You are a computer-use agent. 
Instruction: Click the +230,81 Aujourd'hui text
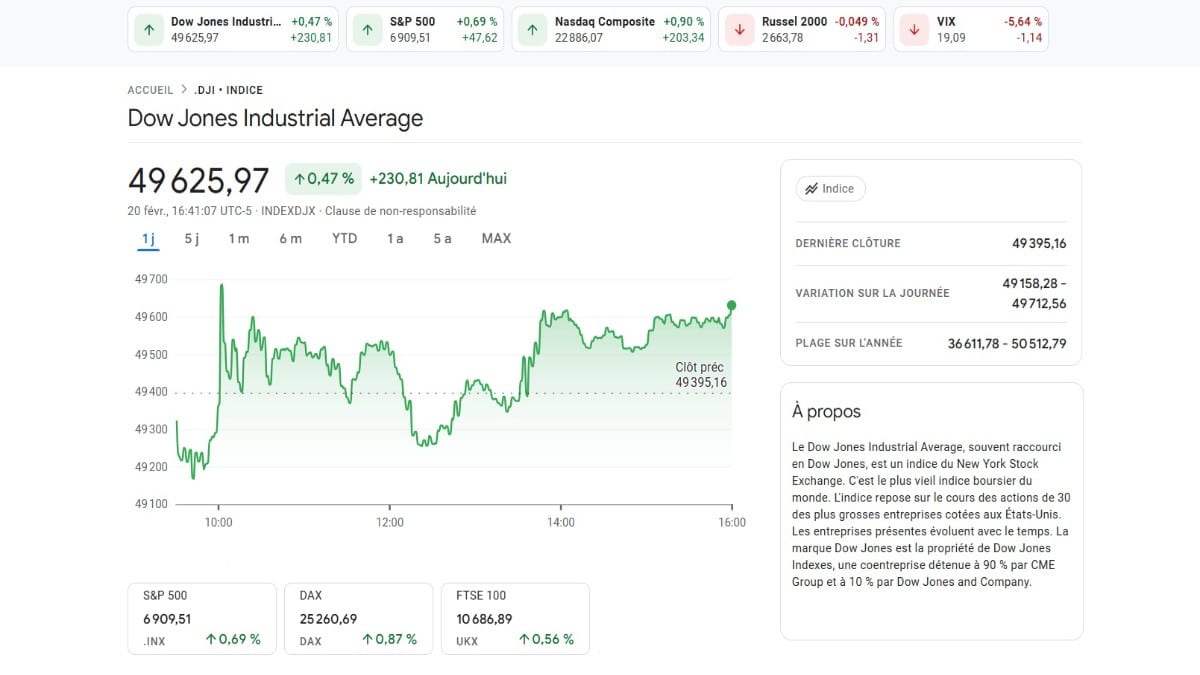438,179
